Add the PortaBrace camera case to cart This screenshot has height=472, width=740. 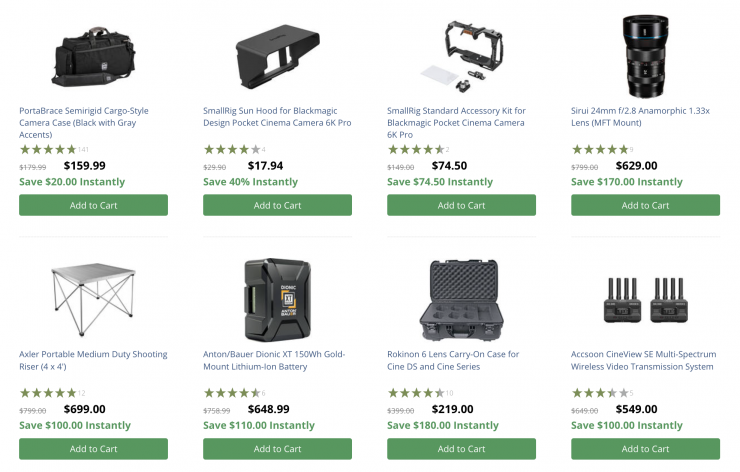pyautogui.click(x=93, y=205)
